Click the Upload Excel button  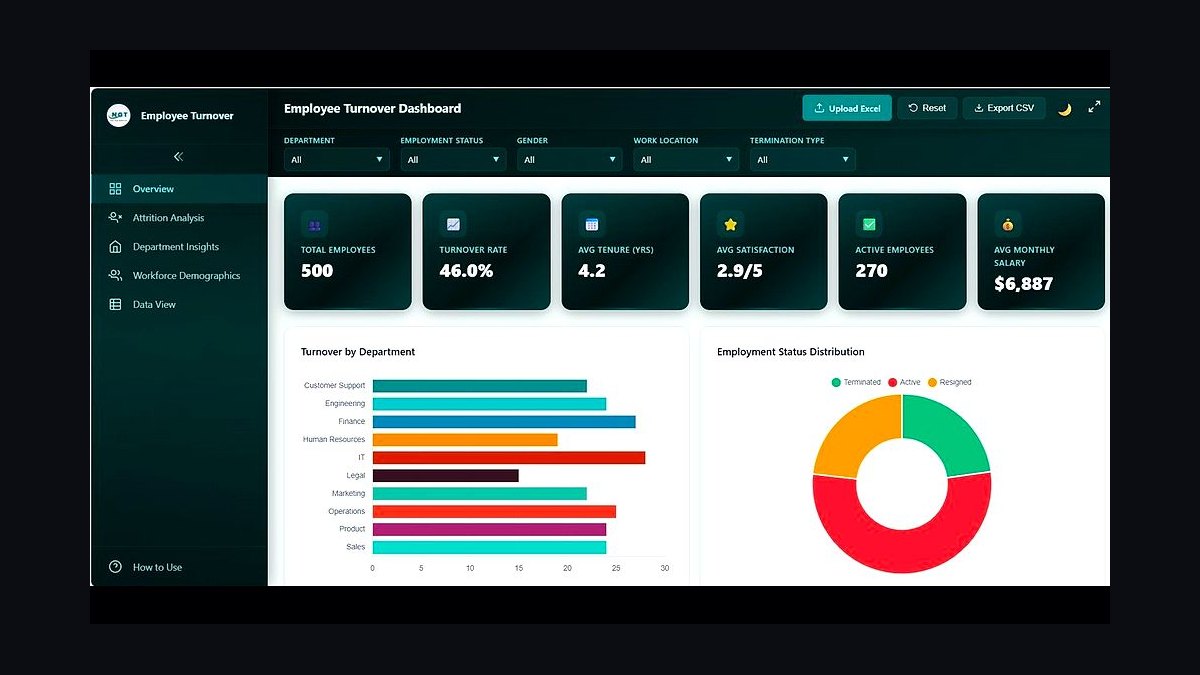[x=847, y=108]
